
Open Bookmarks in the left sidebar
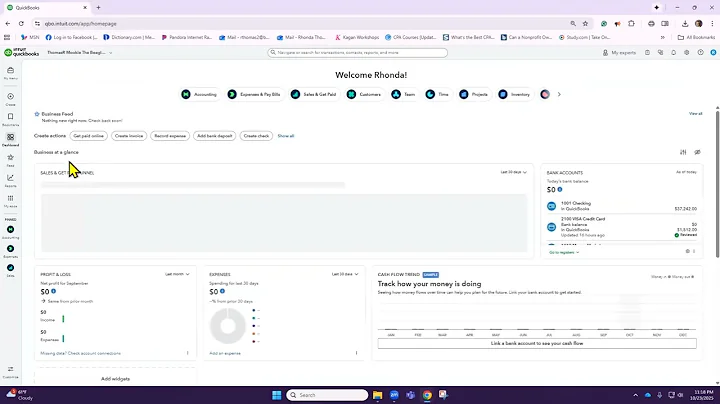click(11, 119)
